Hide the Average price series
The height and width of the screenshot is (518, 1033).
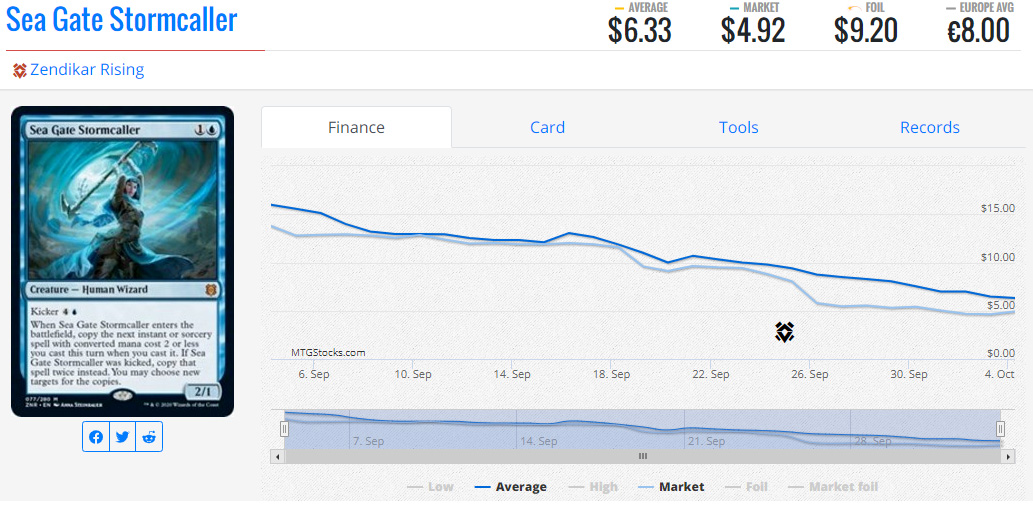point(511,487)
